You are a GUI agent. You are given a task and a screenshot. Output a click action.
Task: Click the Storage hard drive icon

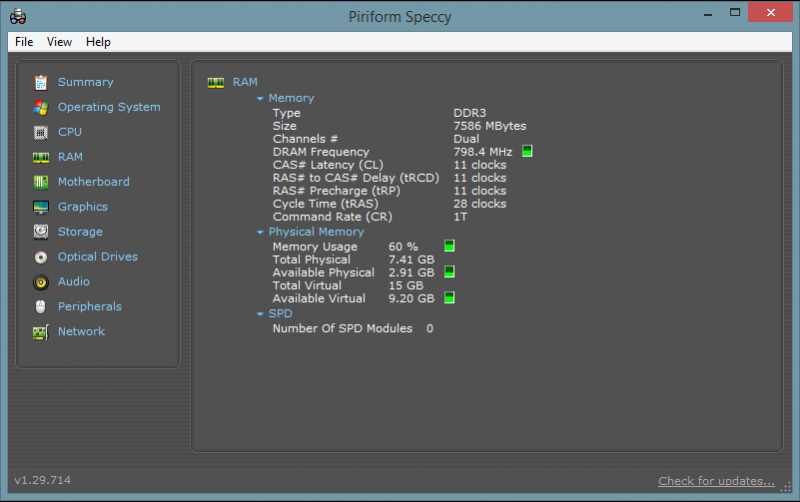[41, 232]
